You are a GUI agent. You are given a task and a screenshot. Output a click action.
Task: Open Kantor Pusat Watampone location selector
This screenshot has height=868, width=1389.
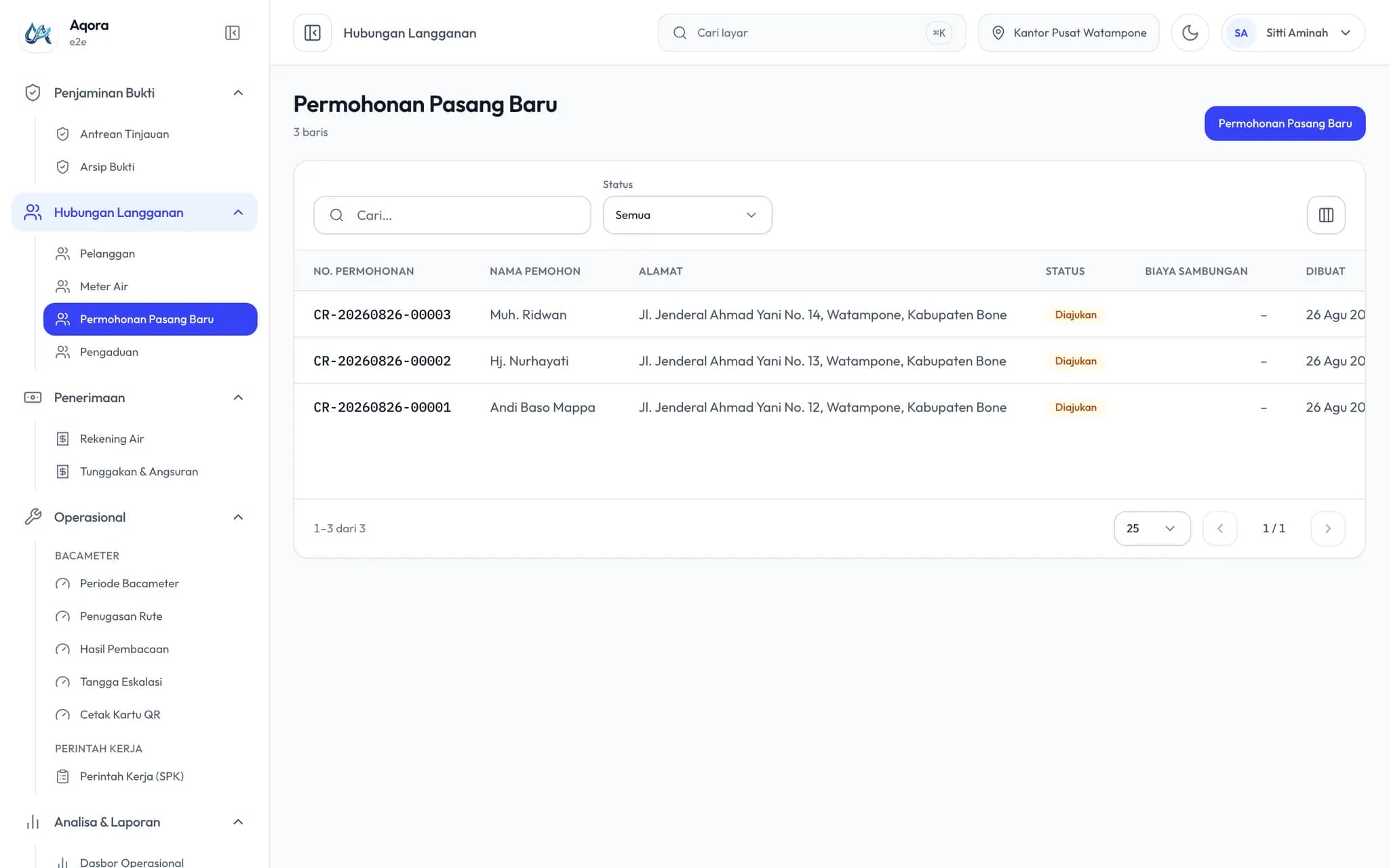point(1068,33)
